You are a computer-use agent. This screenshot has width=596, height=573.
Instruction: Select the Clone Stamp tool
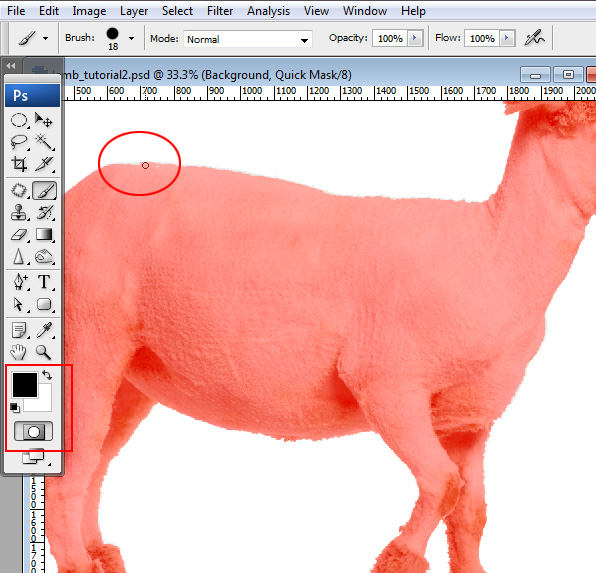click(19, 213)
